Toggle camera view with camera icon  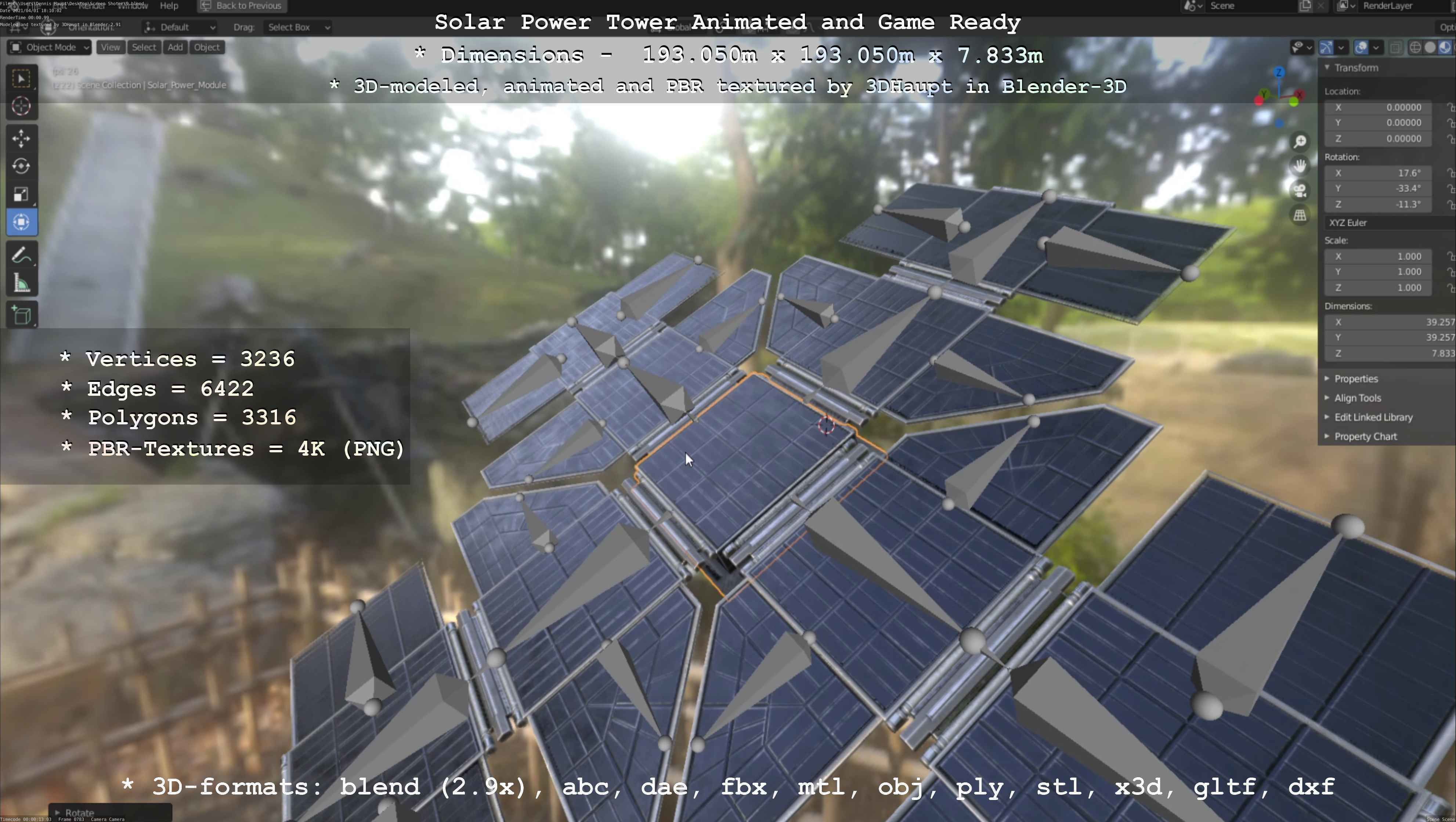[1300, 191]
